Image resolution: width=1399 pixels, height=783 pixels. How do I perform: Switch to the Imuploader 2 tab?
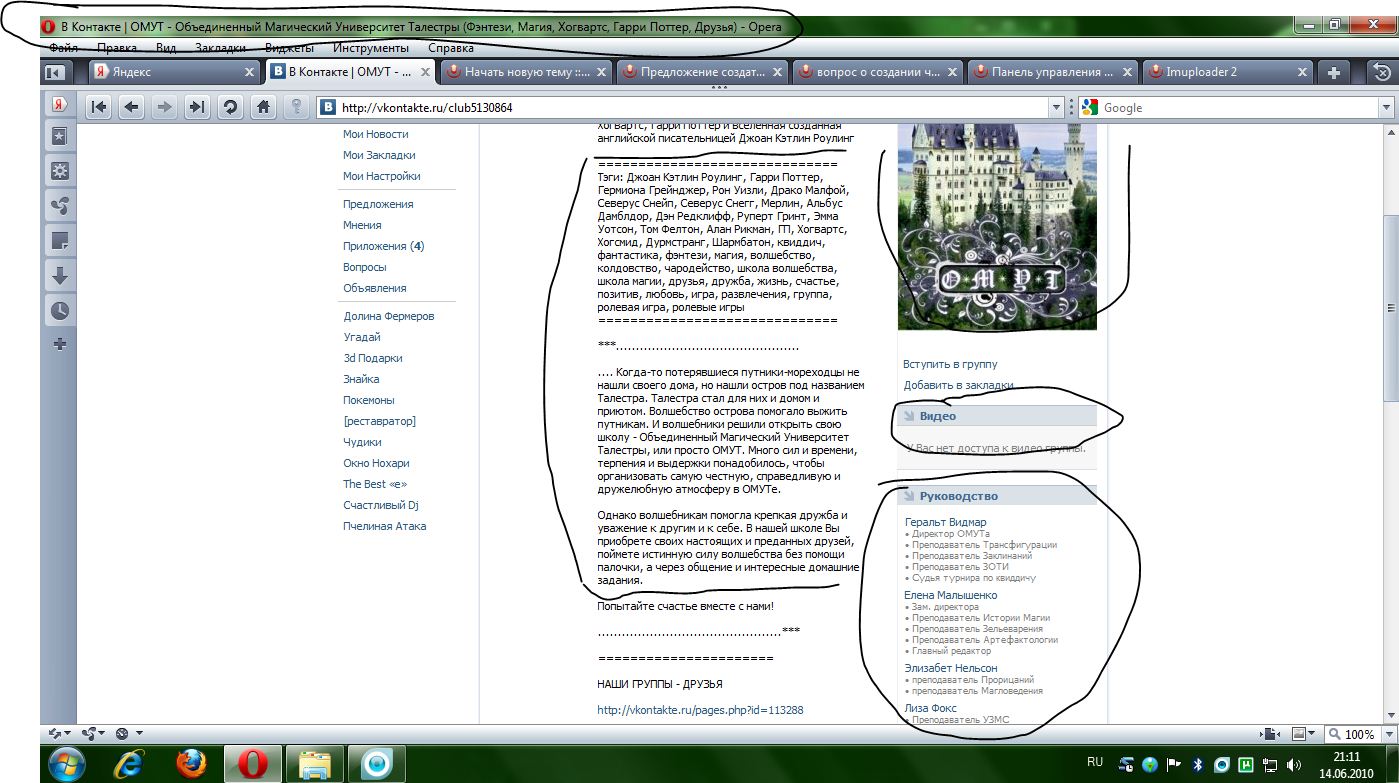[x=1227, y=72]
